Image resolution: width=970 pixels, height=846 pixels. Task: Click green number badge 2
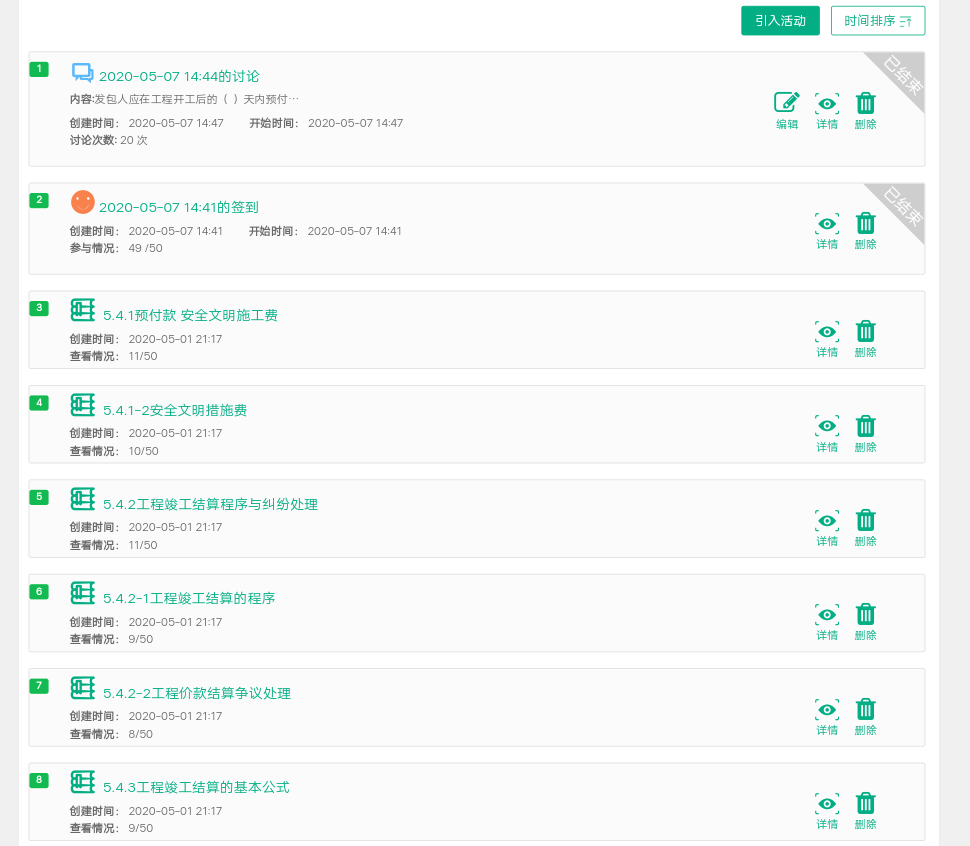point(39,200)
